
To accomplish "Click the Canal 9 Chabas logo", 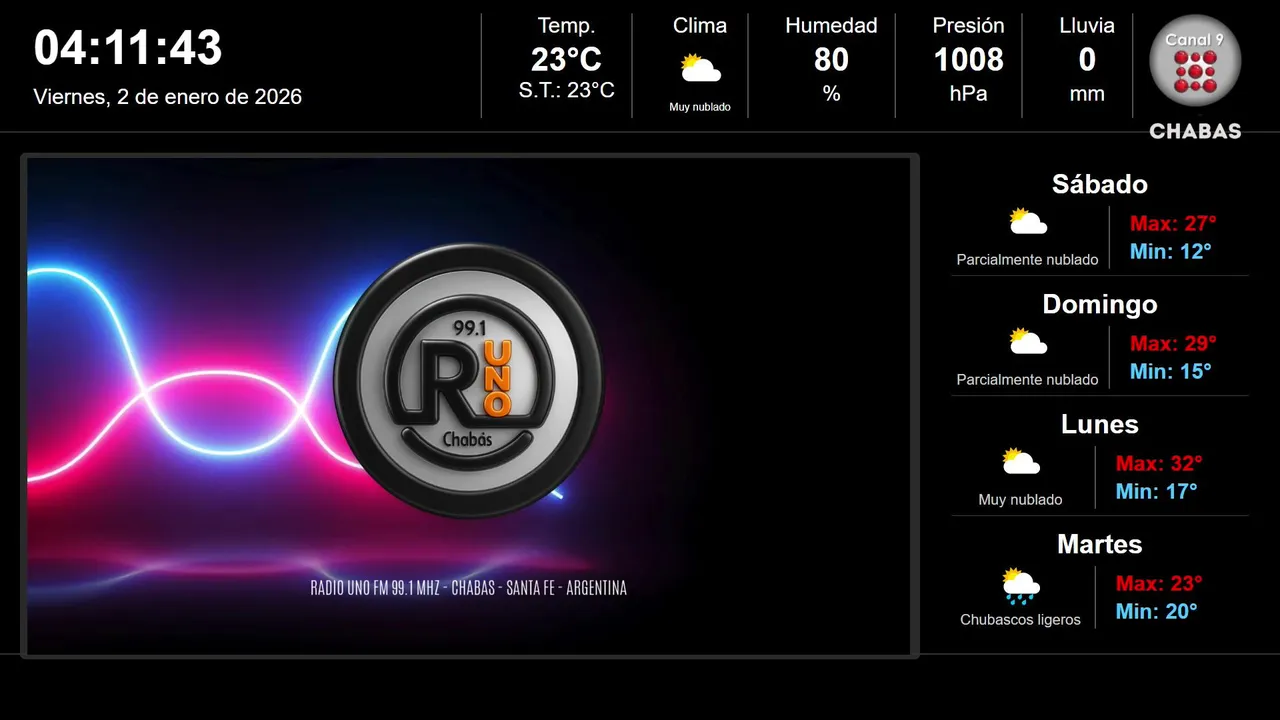I will click(x=1195, y=76).
